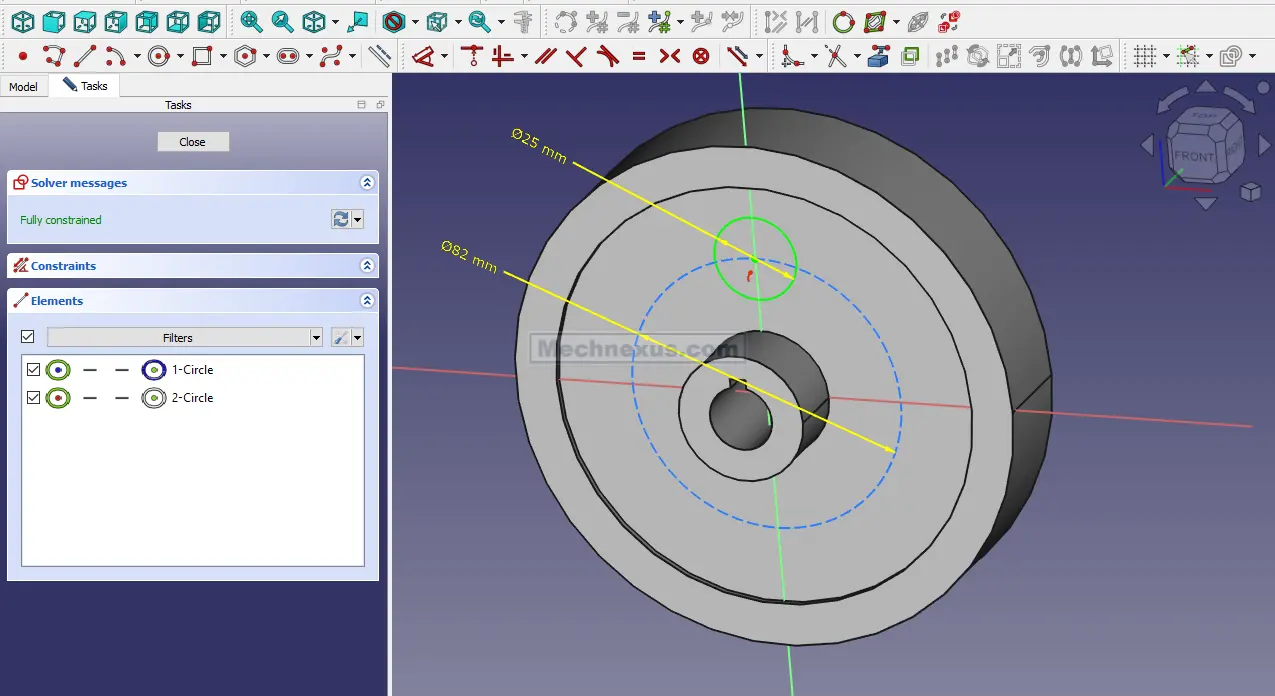The width and height of the screenshot is (1275, 696).
Task: Switch to the Model tab
Action: coord(23,87)
